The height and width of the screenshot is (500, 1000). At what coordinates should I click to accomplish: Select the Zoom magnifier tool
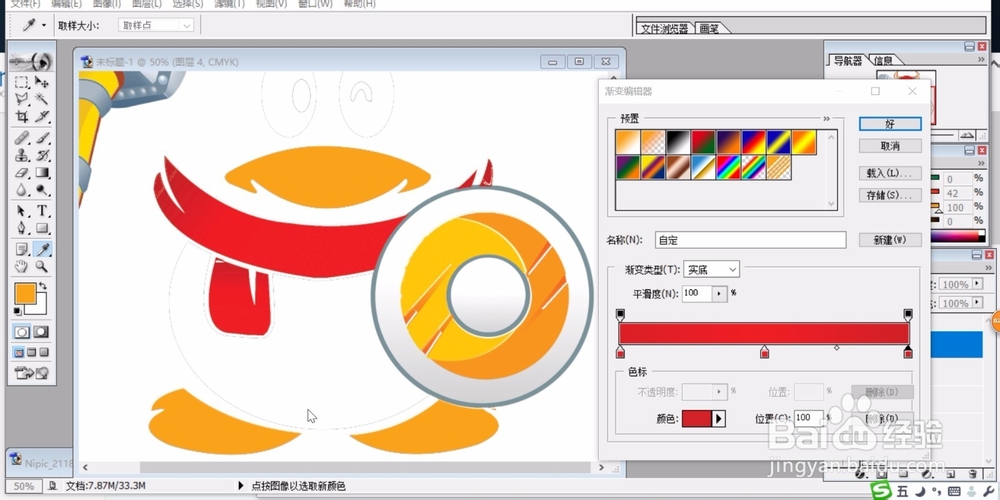(x=42, y=267)
